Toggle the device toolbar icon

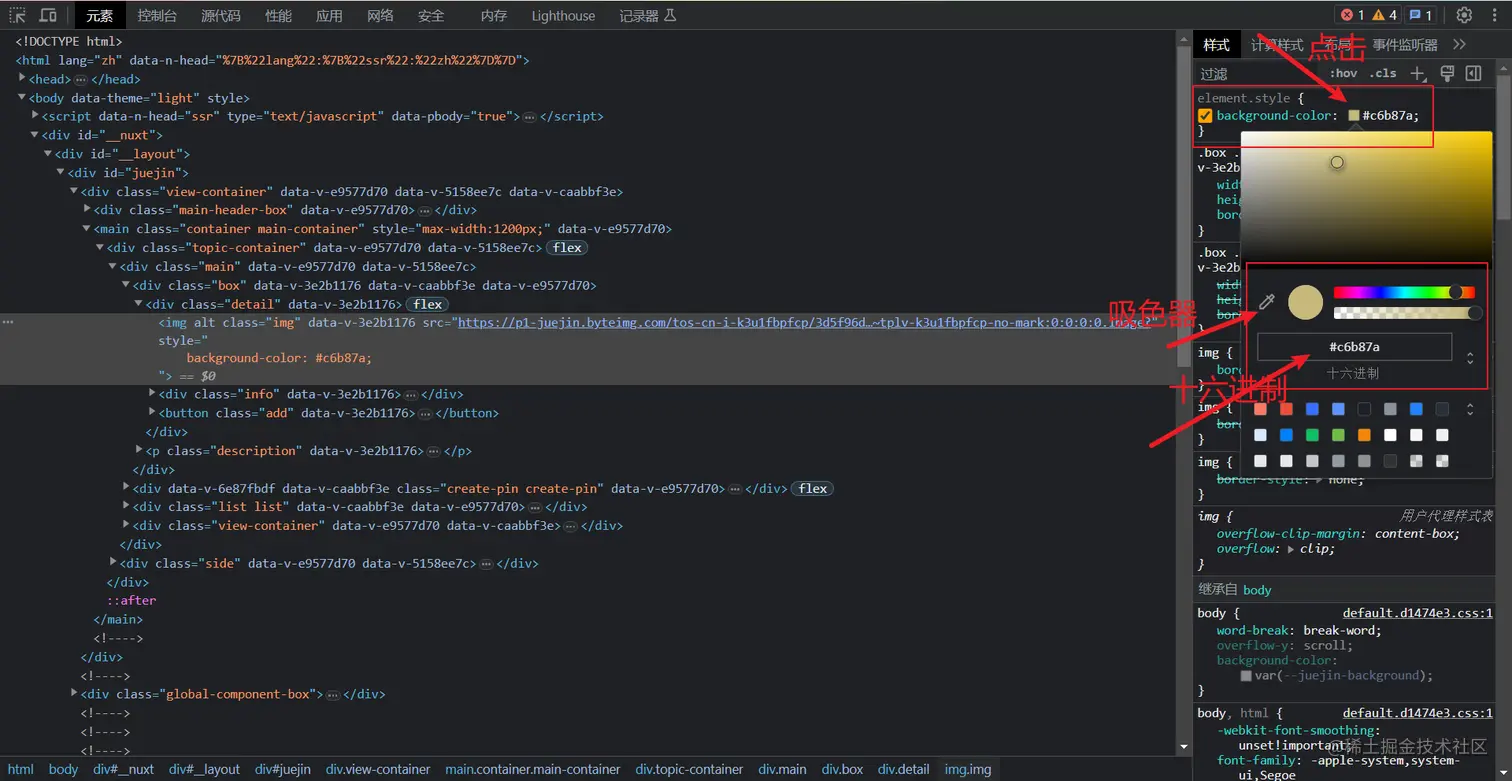(x=47, y=15)
